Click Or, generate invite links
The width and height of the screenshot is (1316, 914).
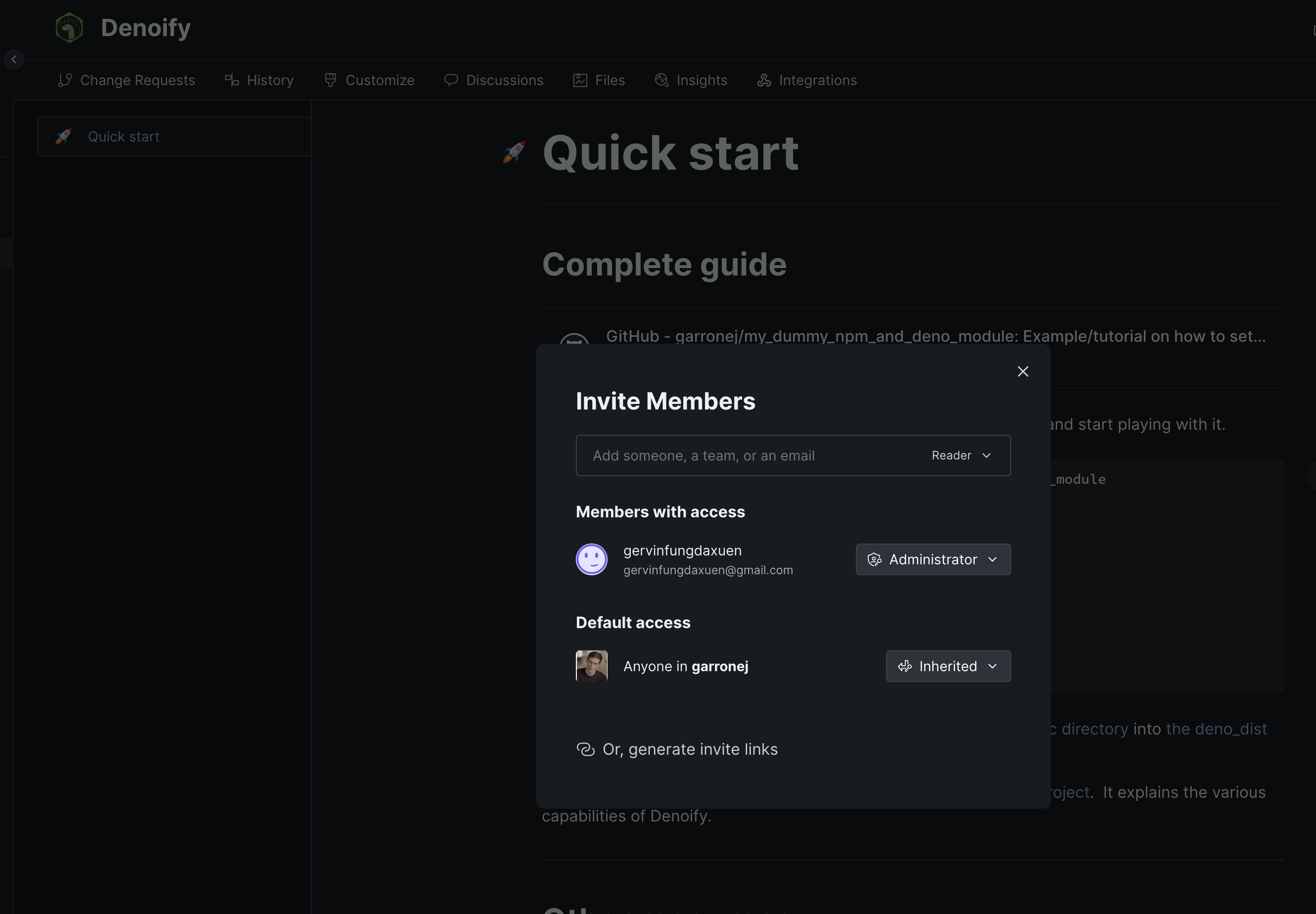click(690, 748)
